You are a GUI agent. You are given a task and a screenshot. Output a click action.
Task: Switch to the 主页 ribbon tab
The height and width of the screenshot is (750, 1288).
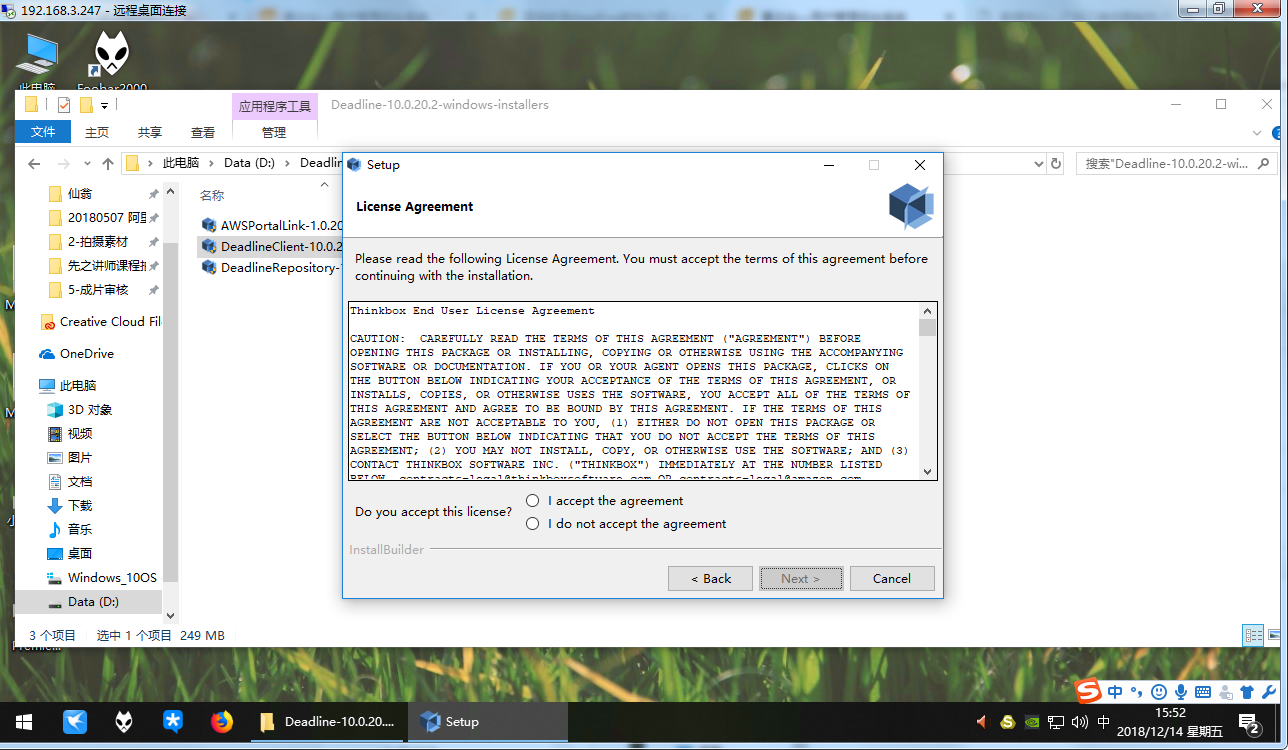[97, 132]
